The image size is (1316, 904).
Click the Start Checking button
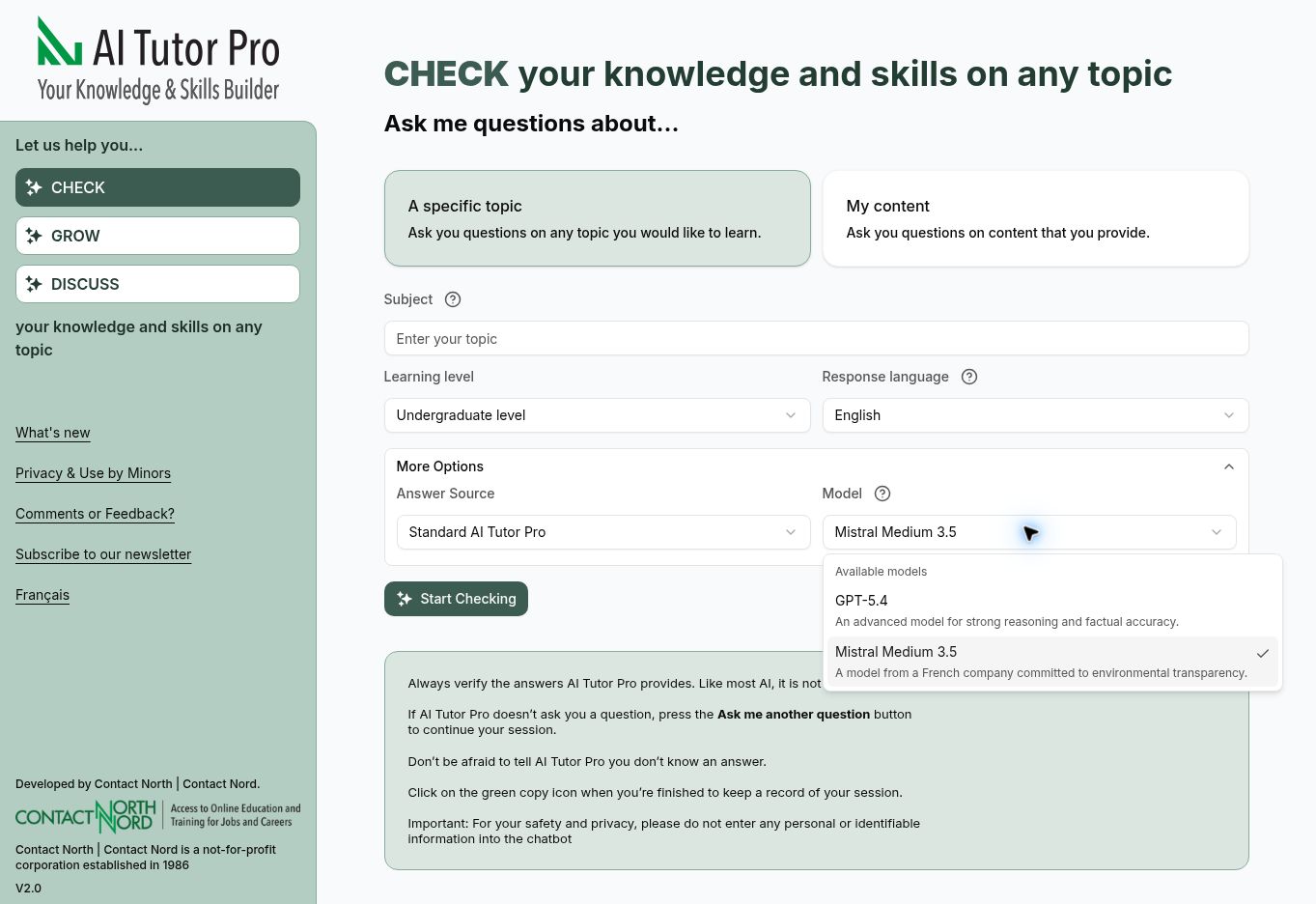pos(456,599)
